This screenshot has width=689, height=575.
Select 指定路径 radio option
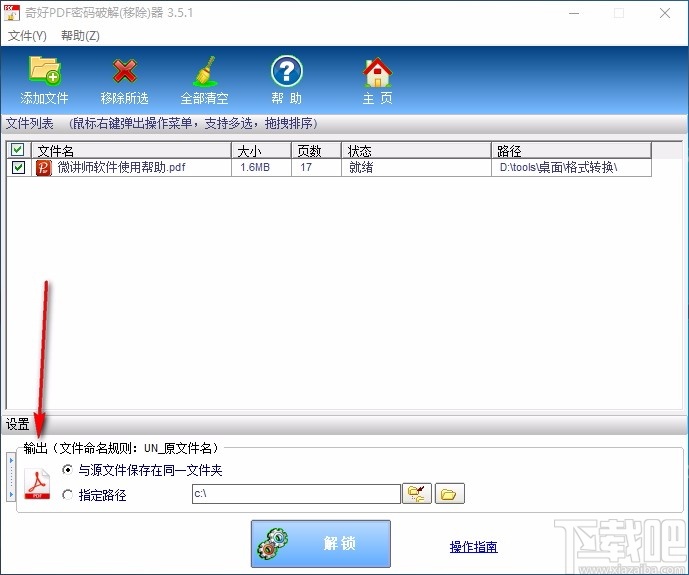[x=68, y=495]
